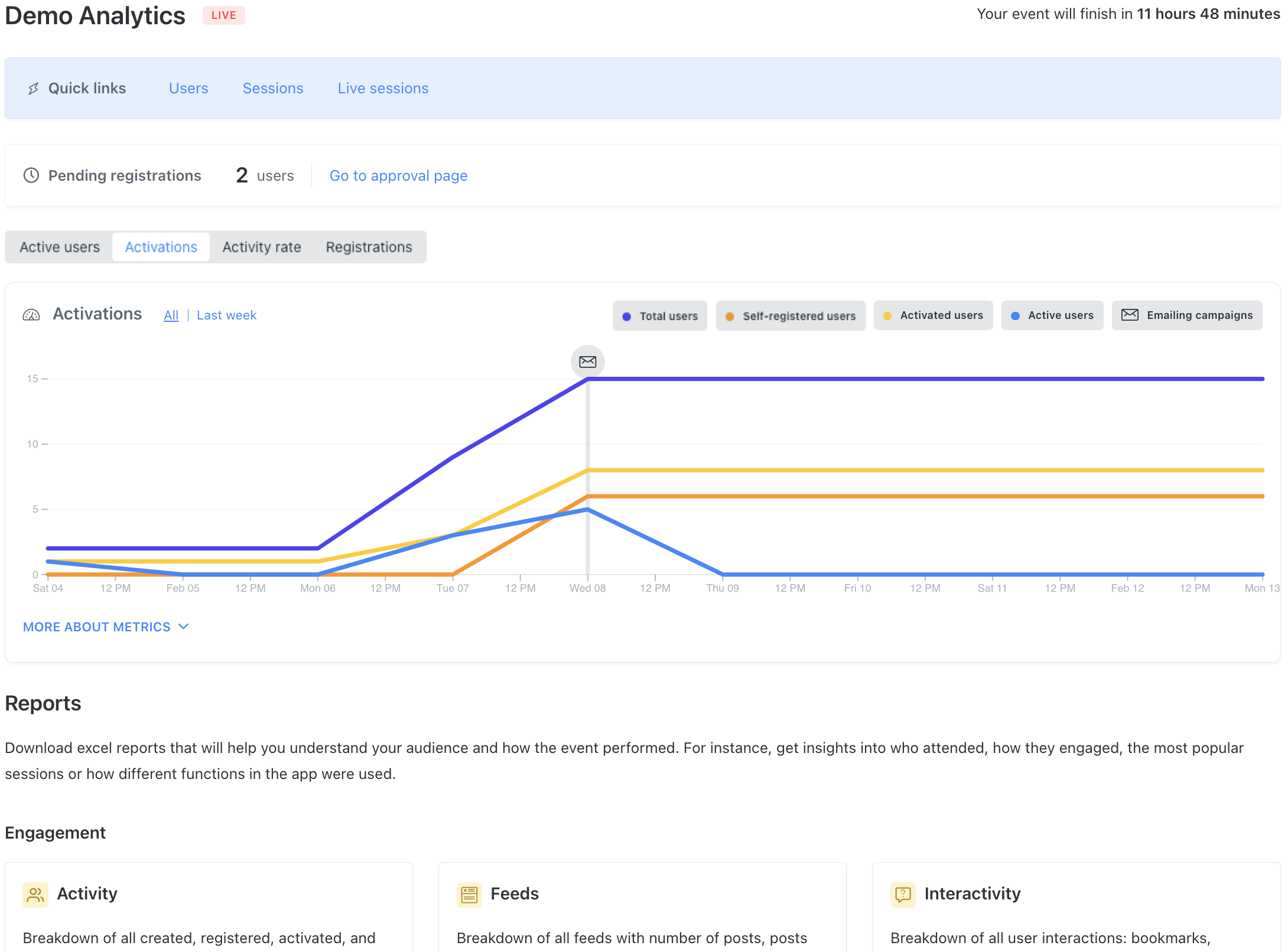Click the envelope icon on Emailing campaigns
Viewport: 1288px width, 952px height.
(x=1128, y=315)
